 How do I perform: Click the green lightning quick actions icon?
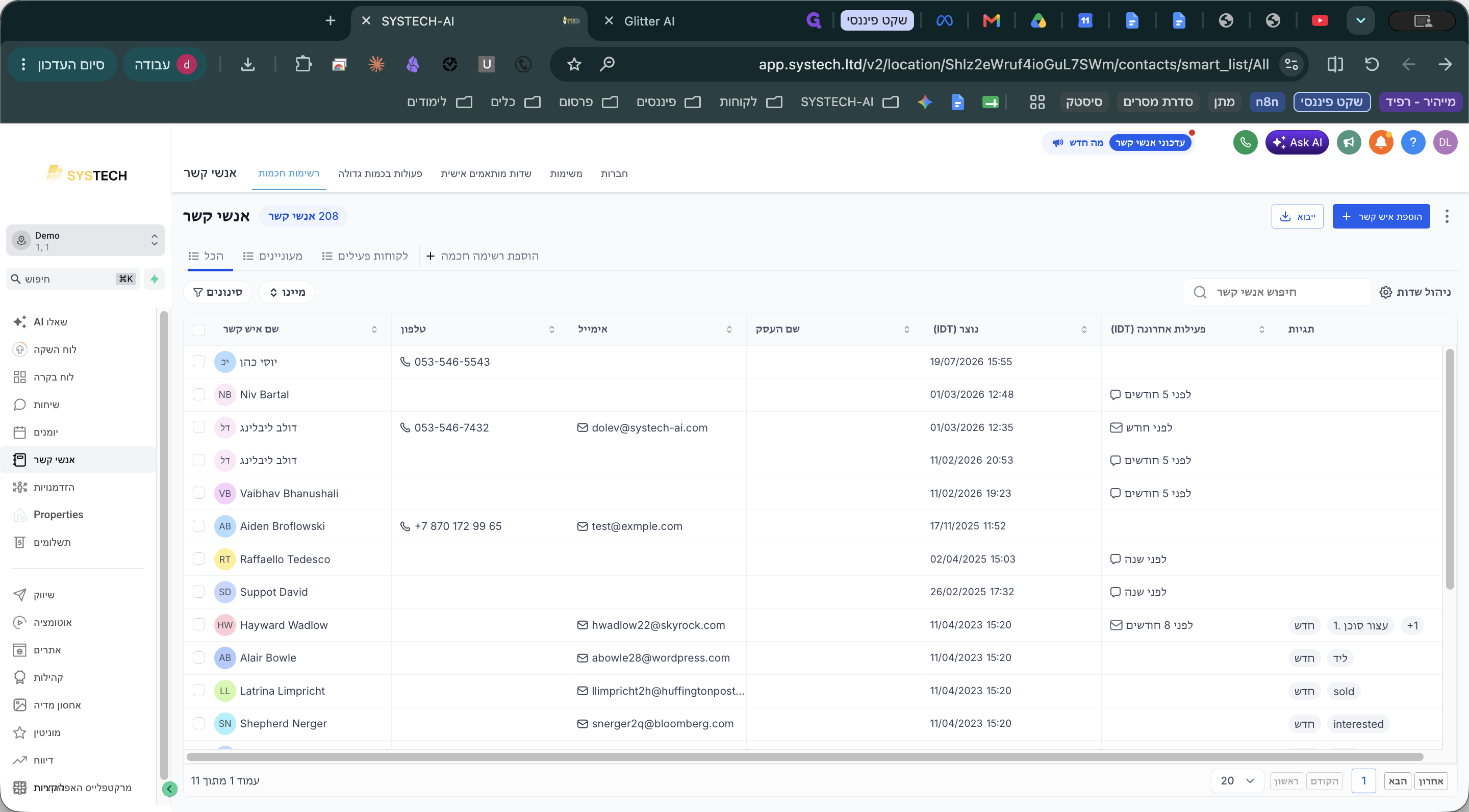pos(155,279)
